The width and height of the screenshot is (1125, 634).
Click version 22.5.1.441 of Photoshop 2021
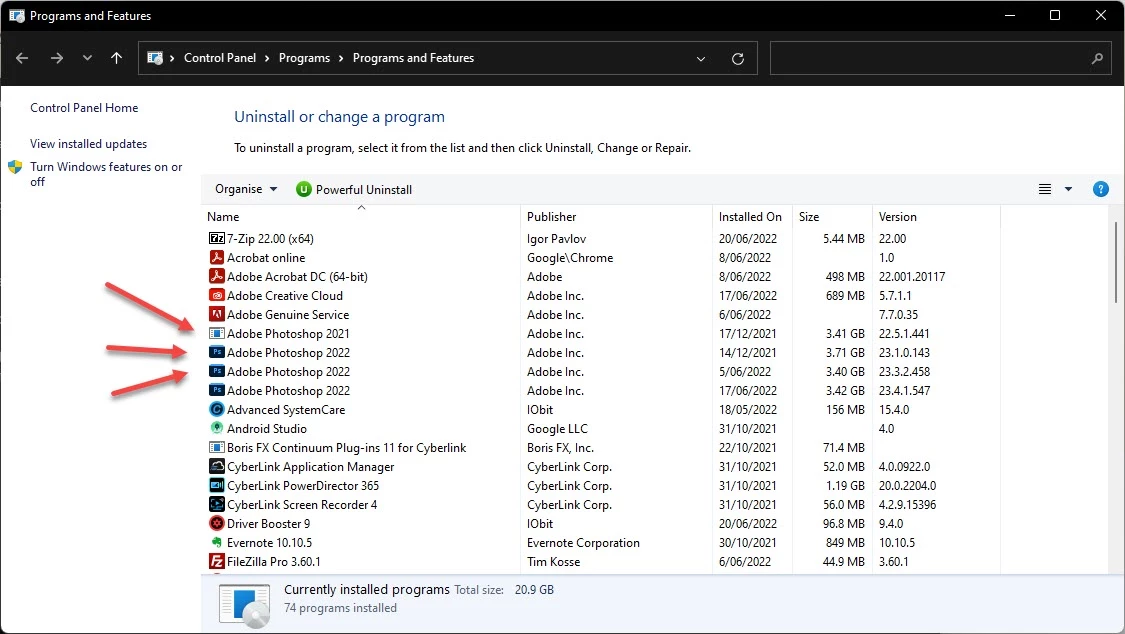904,333
